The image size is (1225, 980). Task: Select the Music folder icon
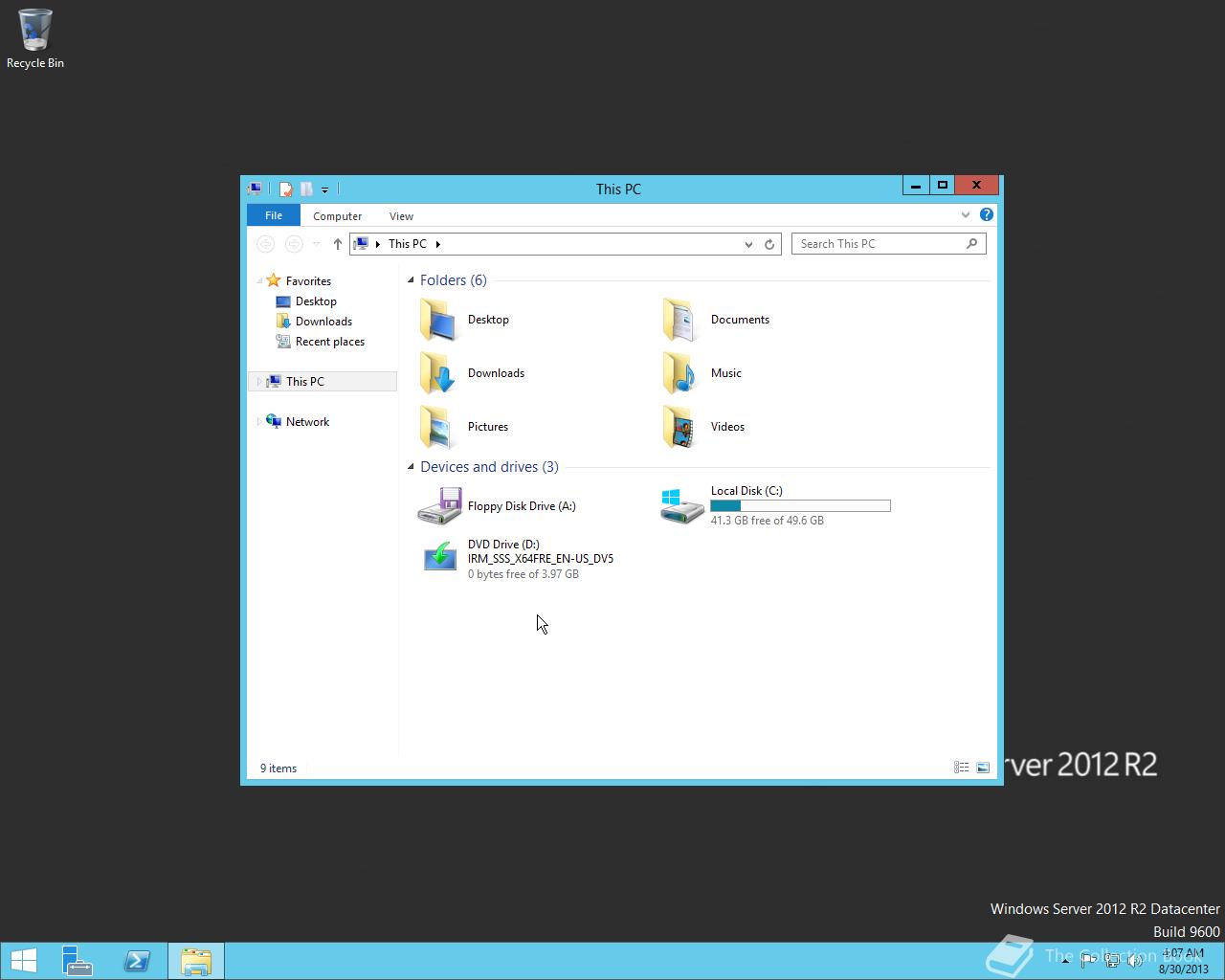point(681,373)
